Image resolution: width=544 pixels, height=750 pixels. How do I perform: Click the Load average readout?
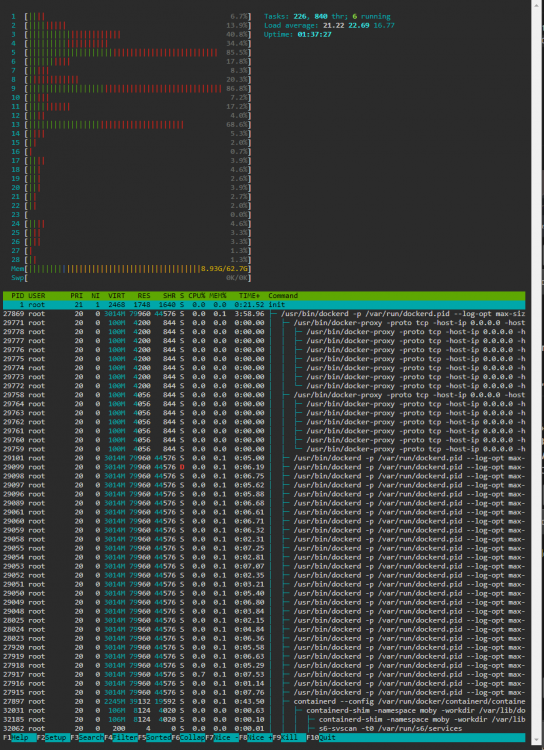[x=329, y=25]
